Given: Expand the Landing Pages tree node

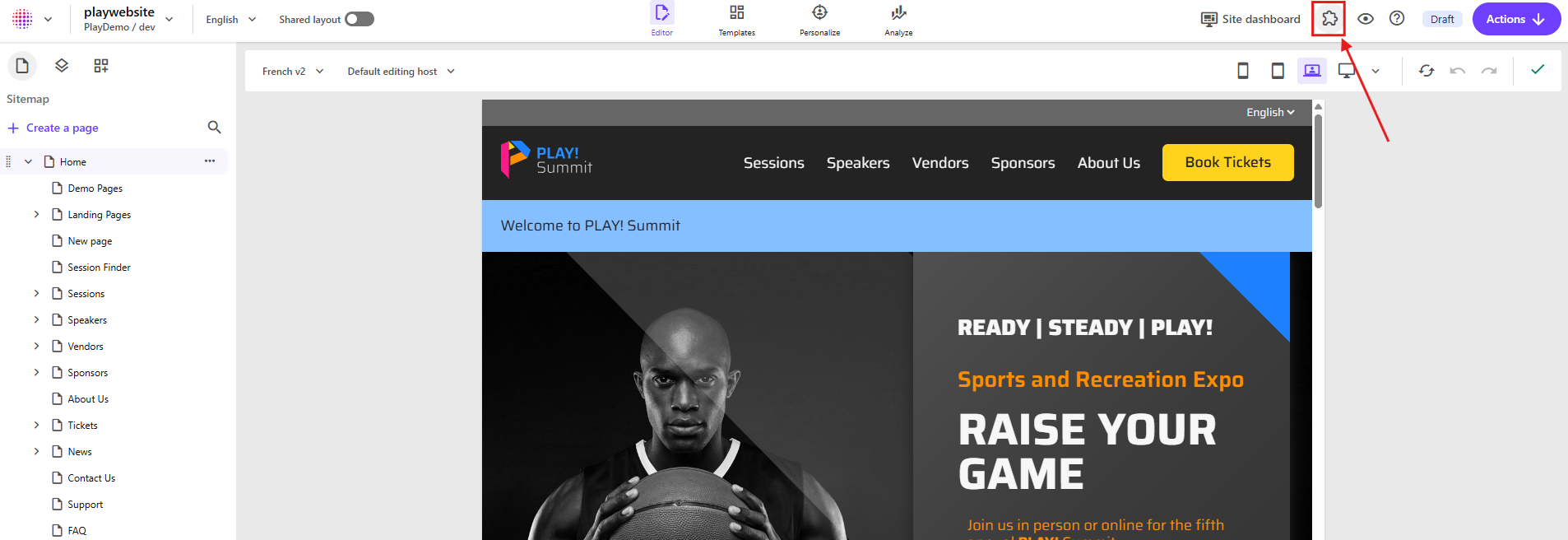Looking at the screenshot, I should (x=36, y=214).
